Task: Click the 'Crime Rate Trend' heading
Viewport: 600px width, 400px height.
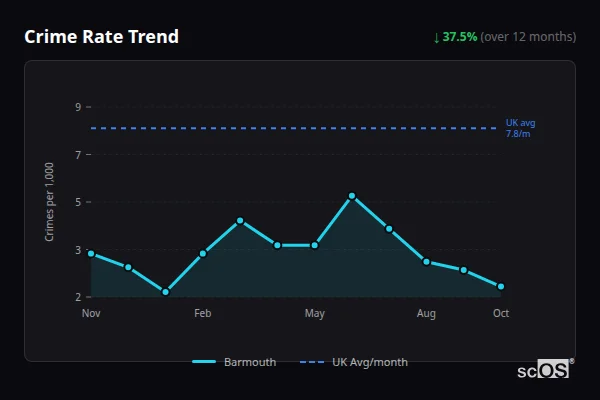Action: (101, 37)
